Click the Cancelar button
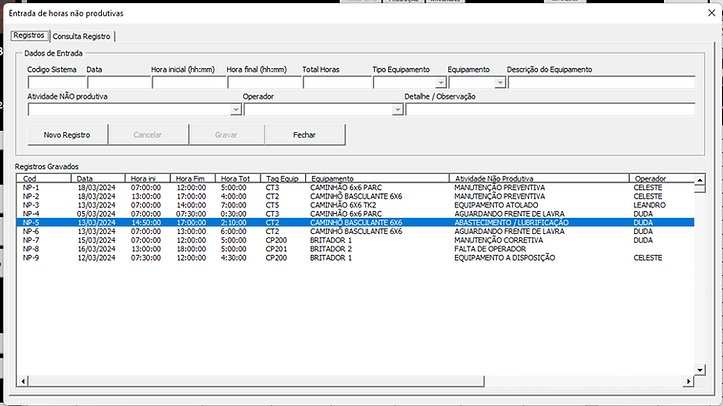This screenshot has height=406, width=723. [x=148, y=135]
